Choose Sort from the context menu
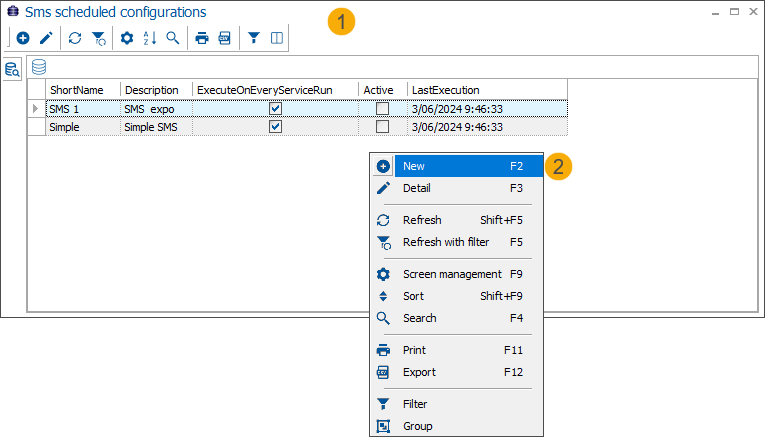 click(458, 296)
